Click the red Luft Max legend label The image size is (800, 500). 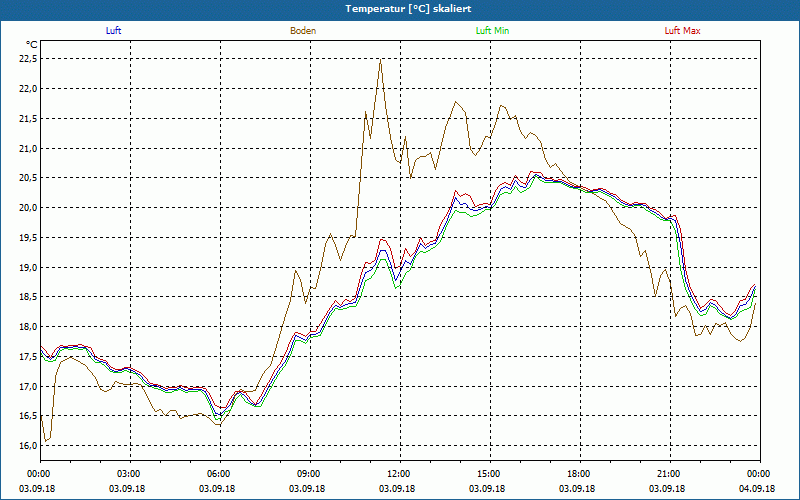[682, 31]
